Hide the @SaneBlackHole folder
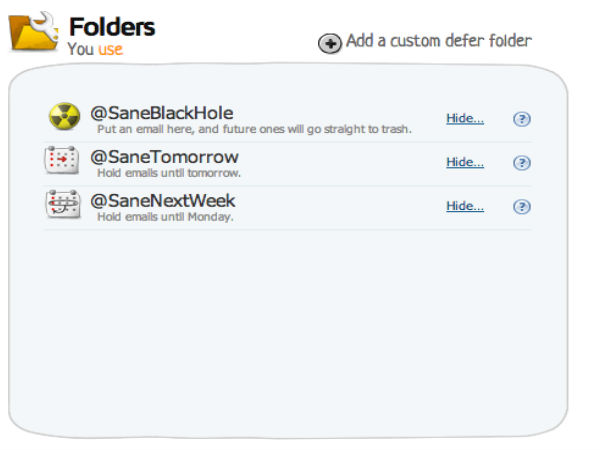 (x=465, y=119)
